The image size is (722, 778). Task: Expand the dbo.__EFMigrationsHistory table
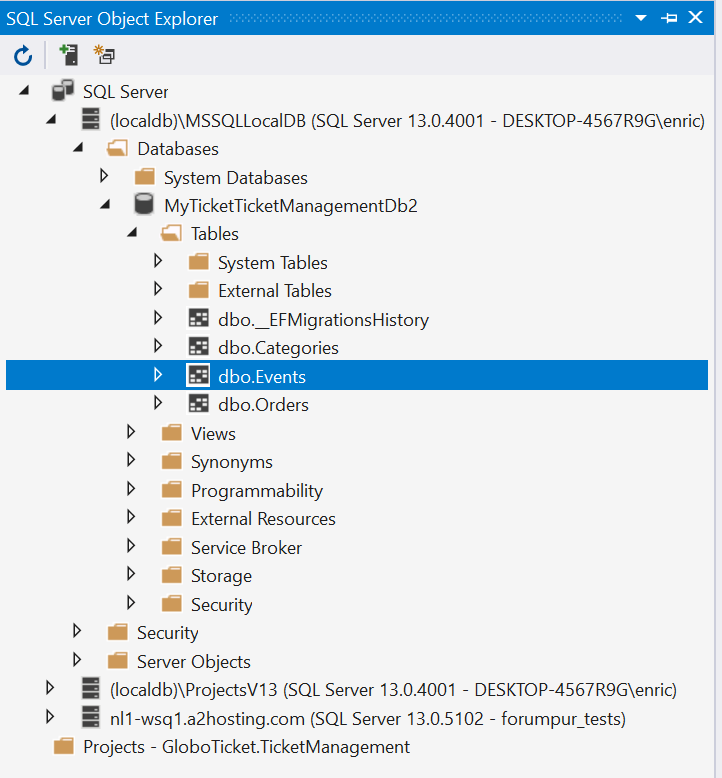coord(158,318)
